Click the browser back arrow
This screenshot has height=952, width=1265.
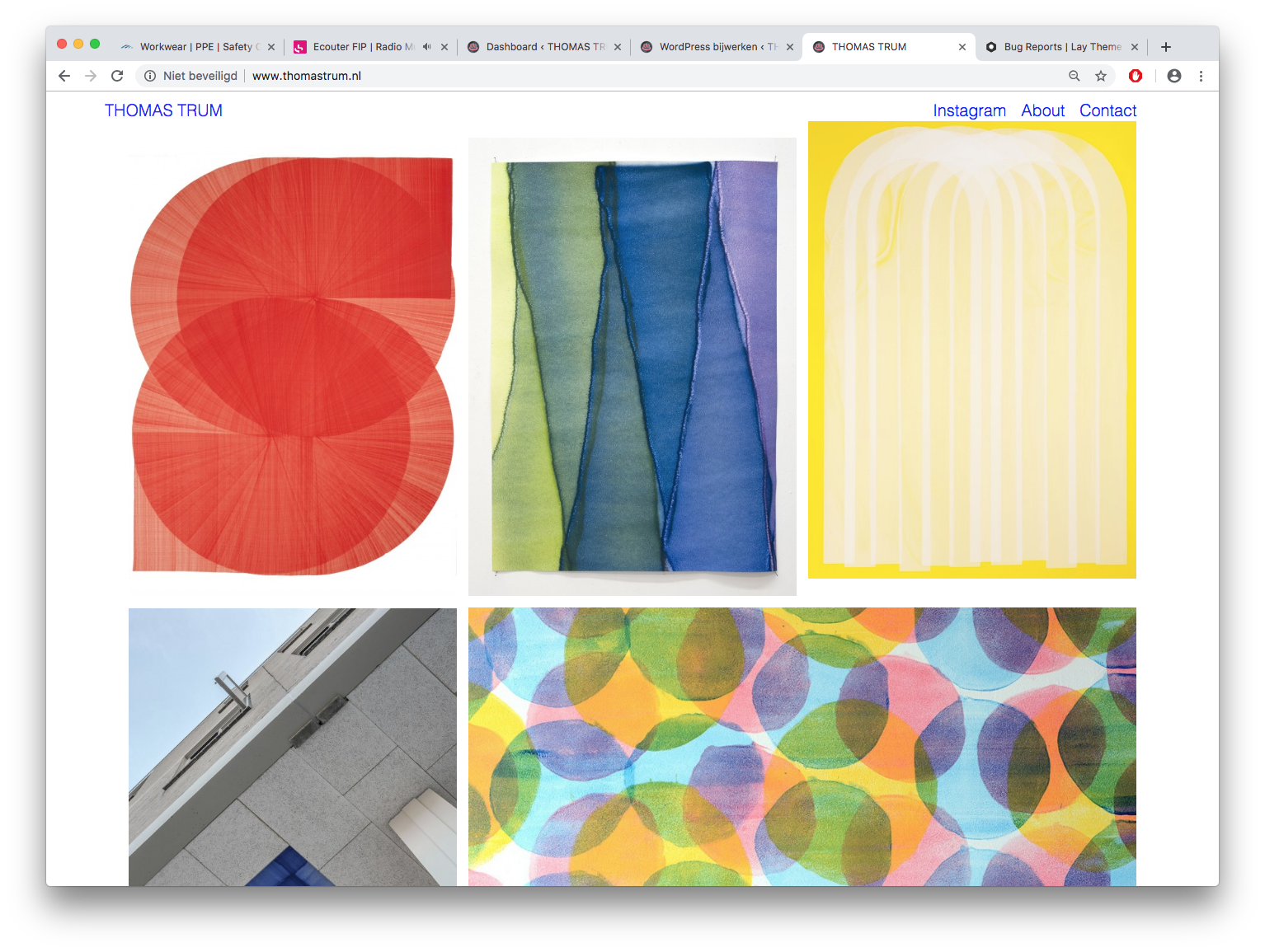tap(64, 76)
